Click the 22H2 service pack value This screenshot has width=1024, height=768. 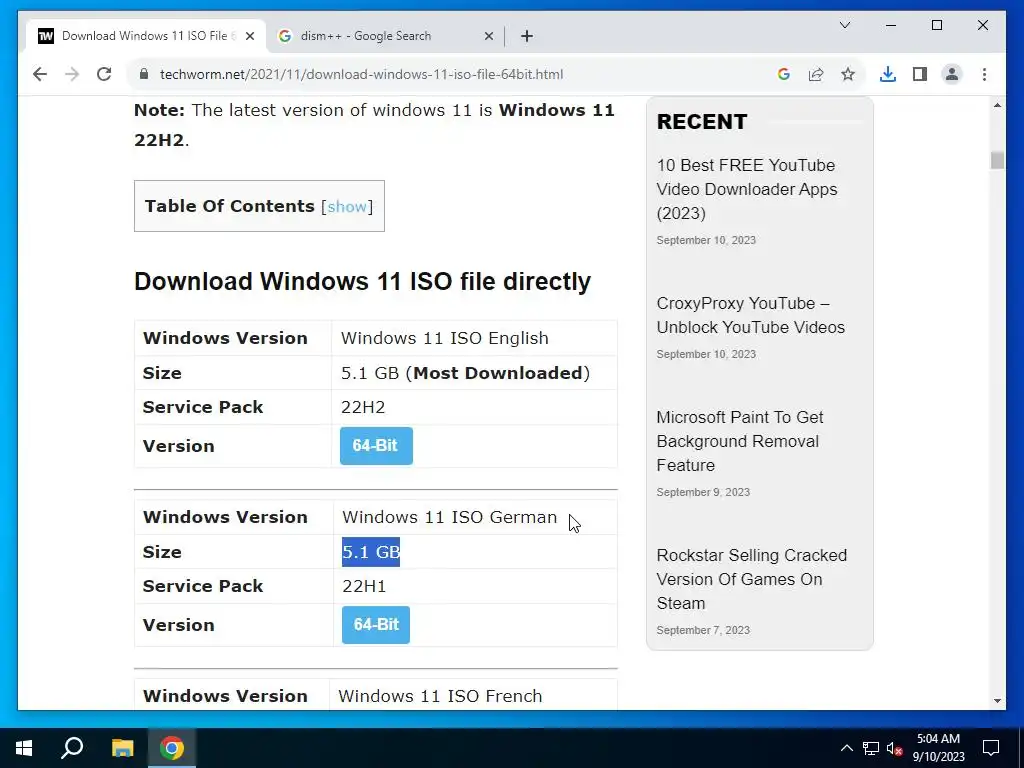(x=363, y=408)
